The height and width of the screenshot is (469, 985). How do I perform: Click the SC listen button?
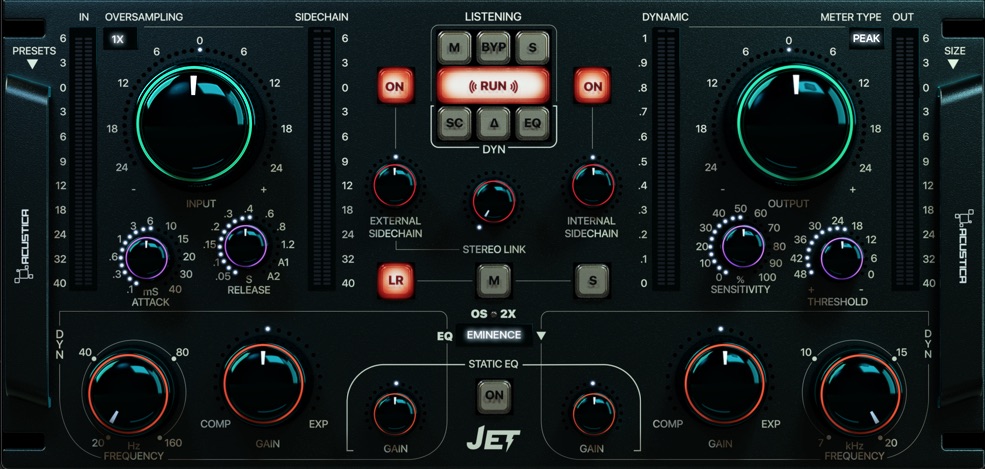(454, 124)
